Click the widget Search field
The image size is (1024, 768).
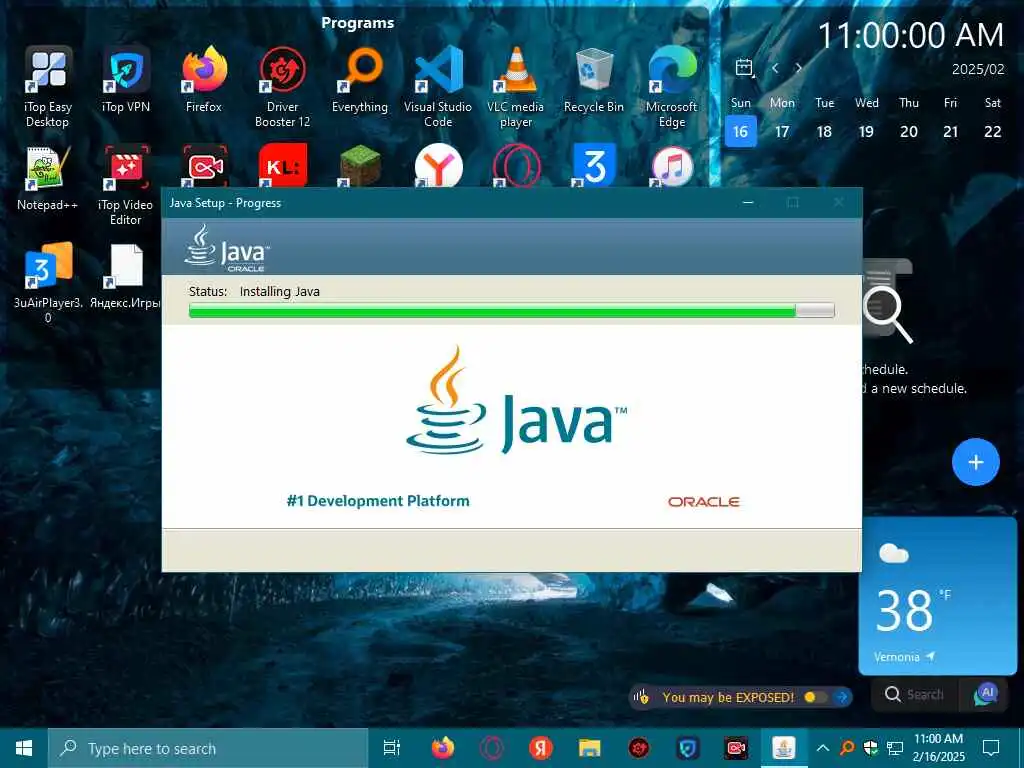(x=915, y=694)
